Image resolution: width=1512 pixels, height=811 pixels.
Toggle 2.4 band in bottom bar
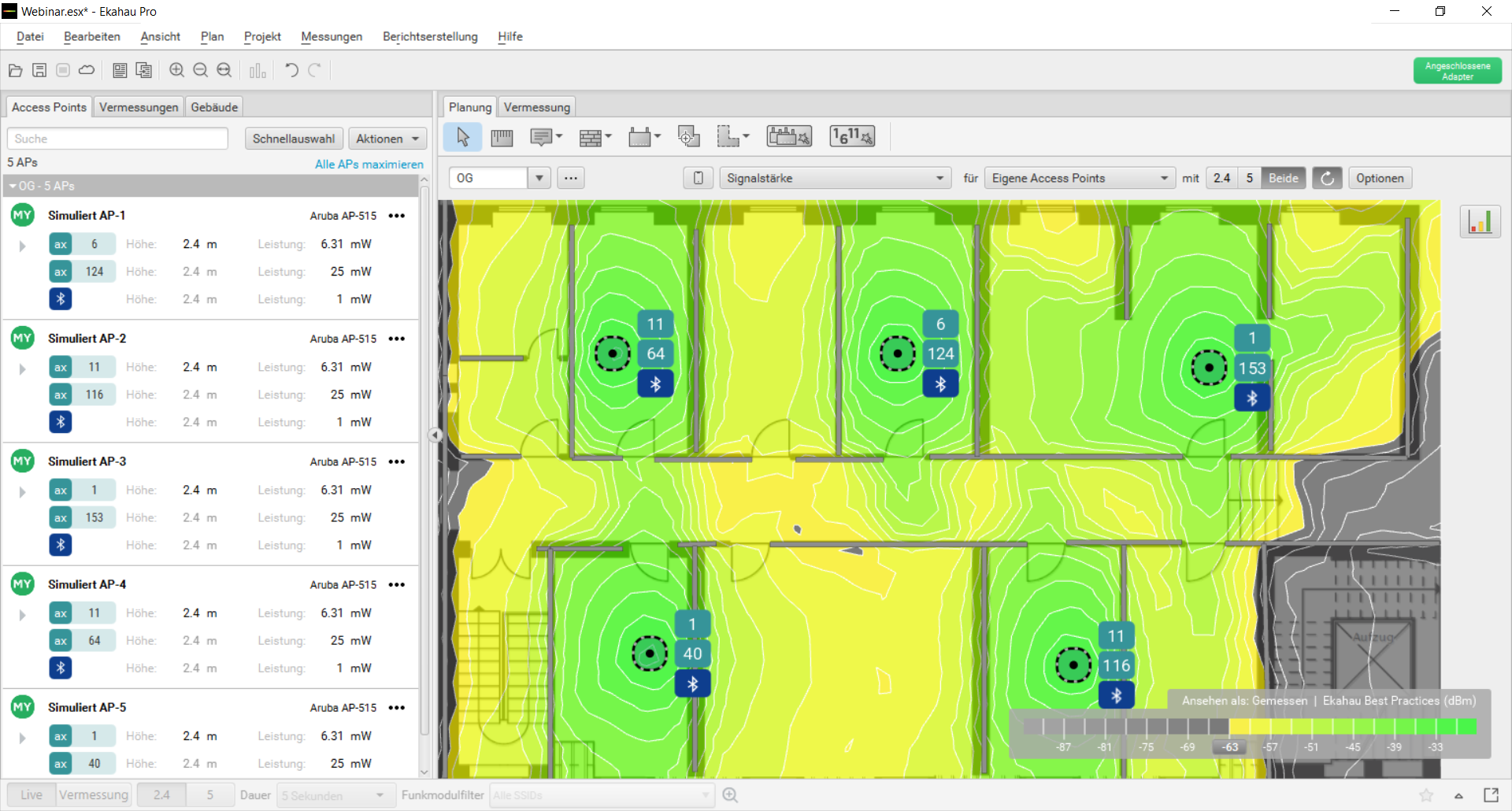pyautogui.click(x=161, y=795)
